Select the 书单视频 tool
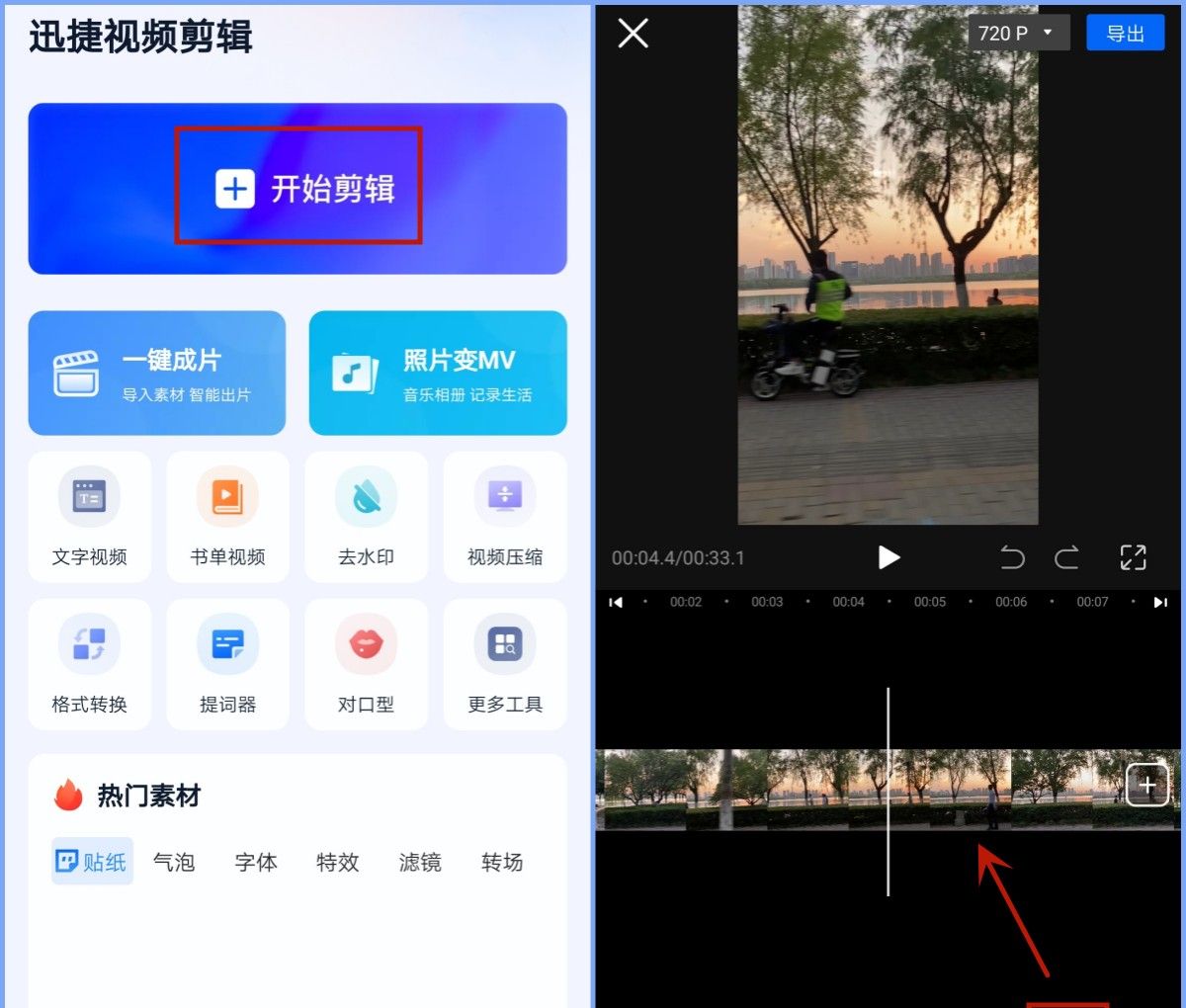Screen dimensions: 1186x1008 click(227, 516)
